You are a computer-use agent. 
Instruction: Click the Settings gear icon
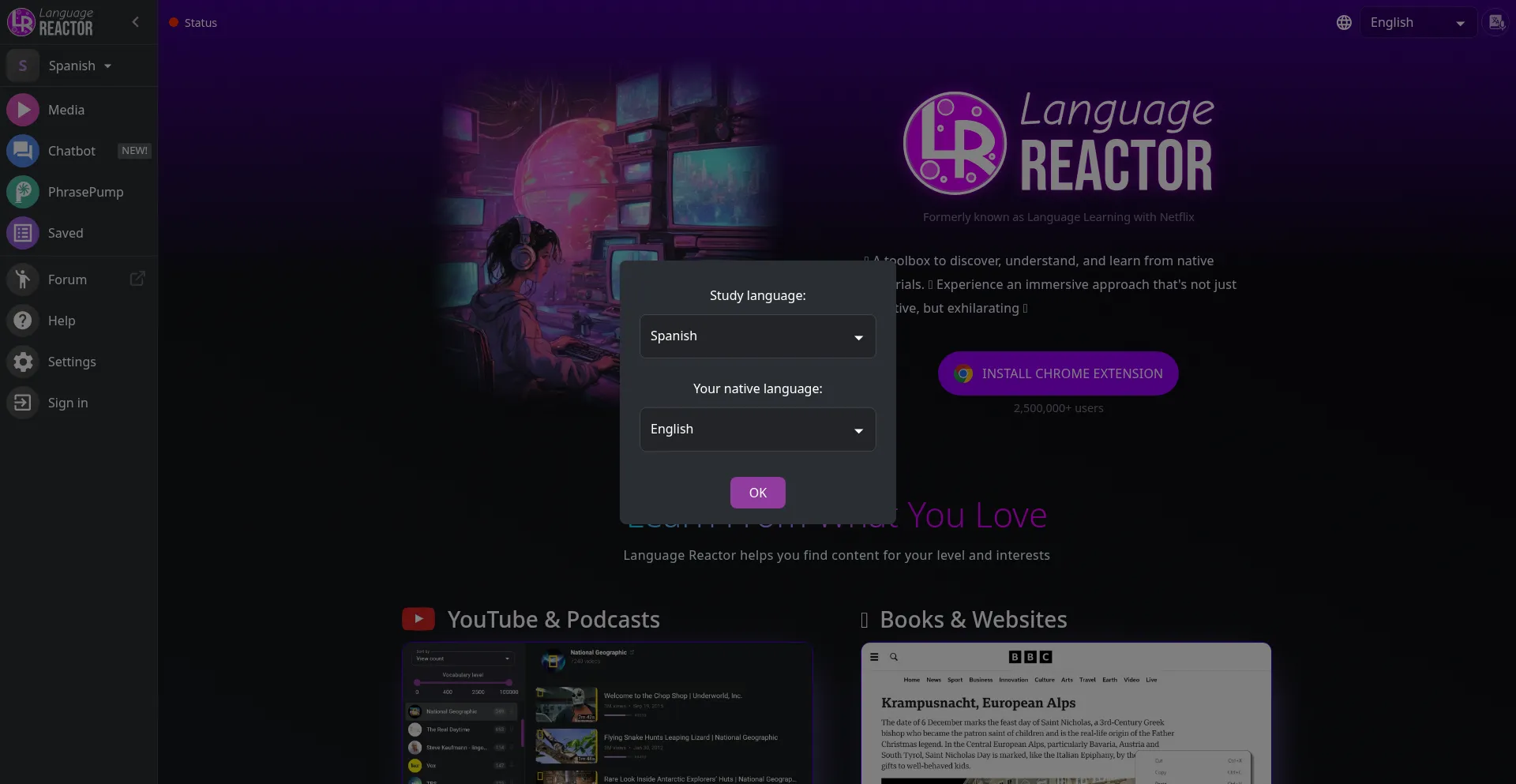coord(23,362)
